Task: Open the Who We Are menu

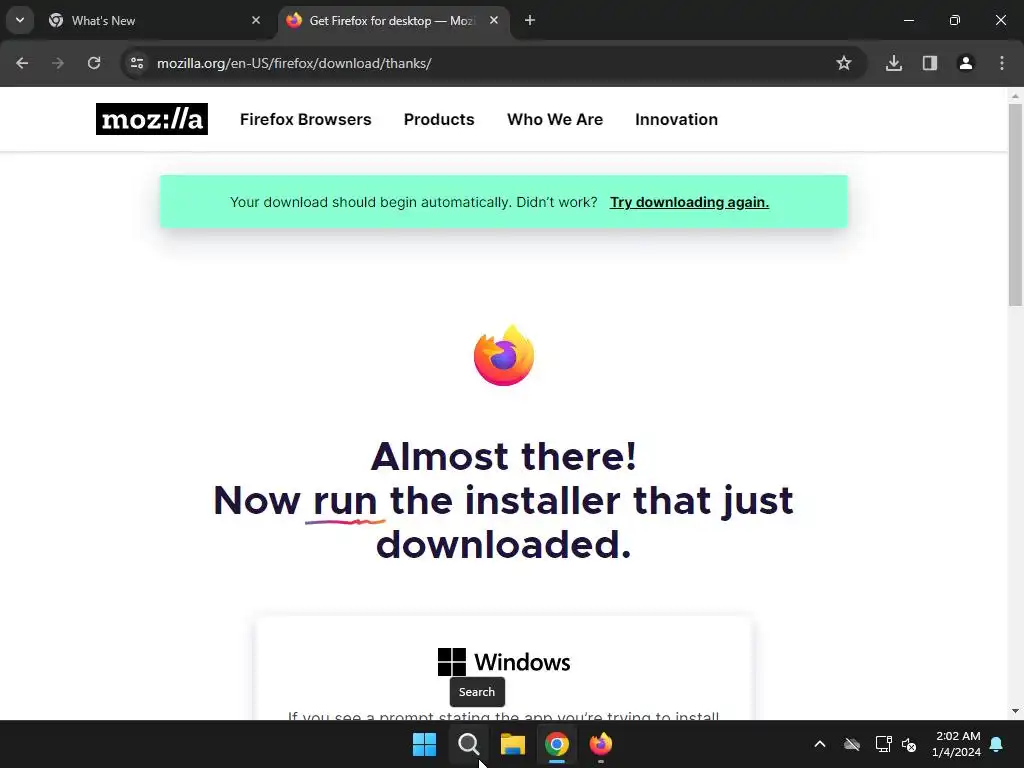Action: 555,120
